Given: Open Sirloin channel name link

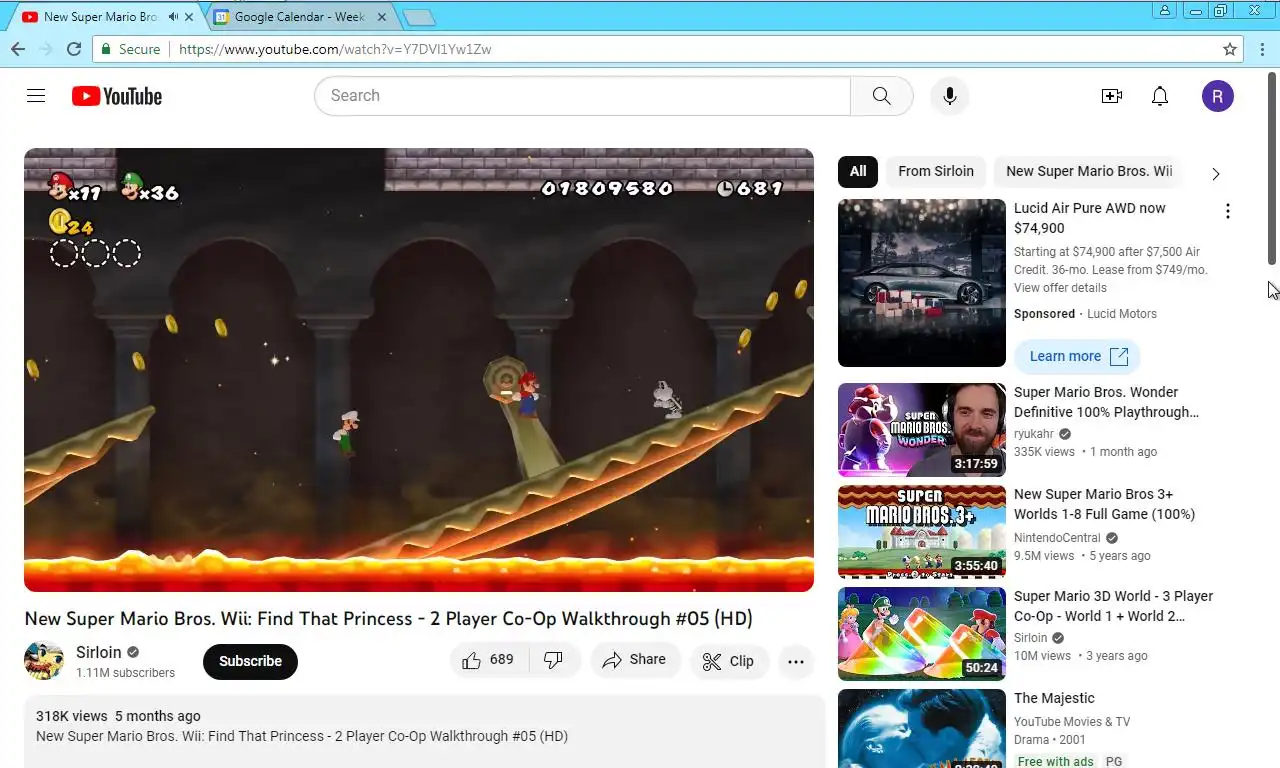Looking at the screenshot, I should point(99,652).
